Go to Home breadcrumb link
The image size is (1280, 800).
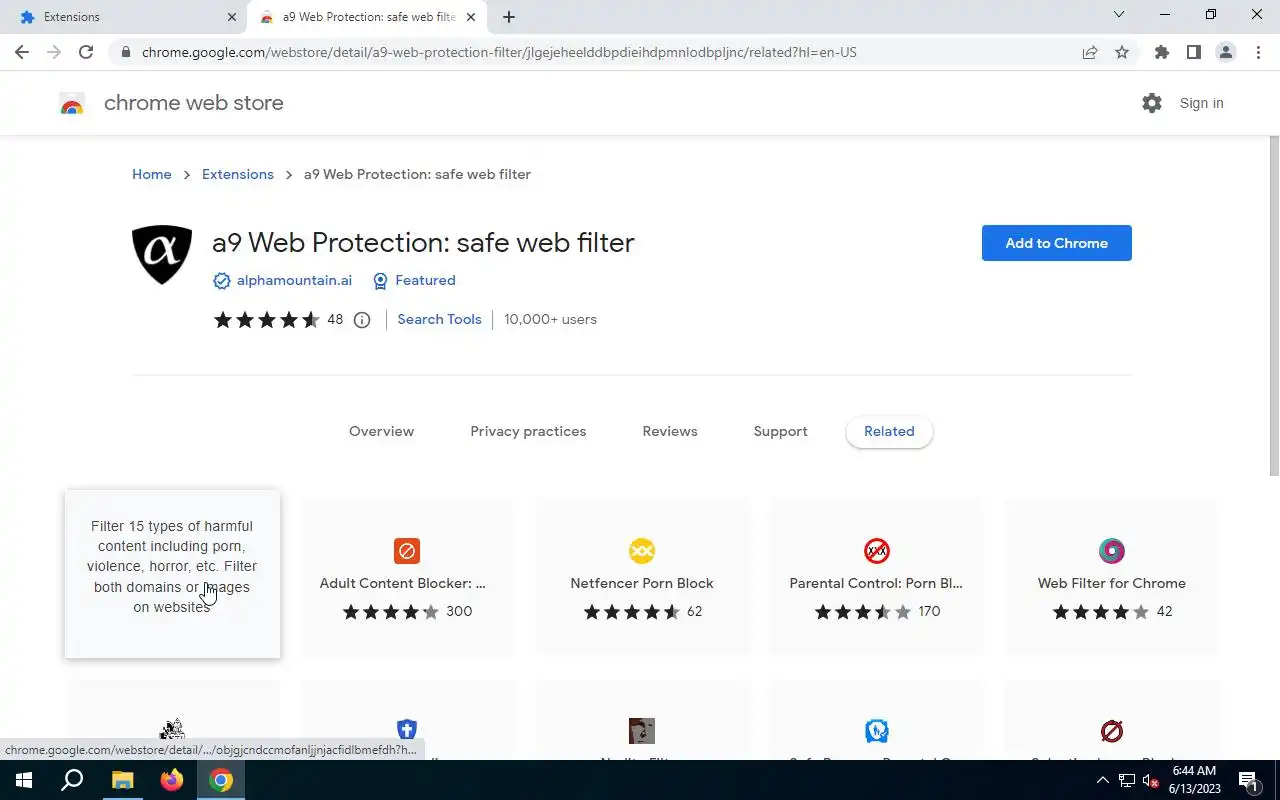click(x=152, y=174)
